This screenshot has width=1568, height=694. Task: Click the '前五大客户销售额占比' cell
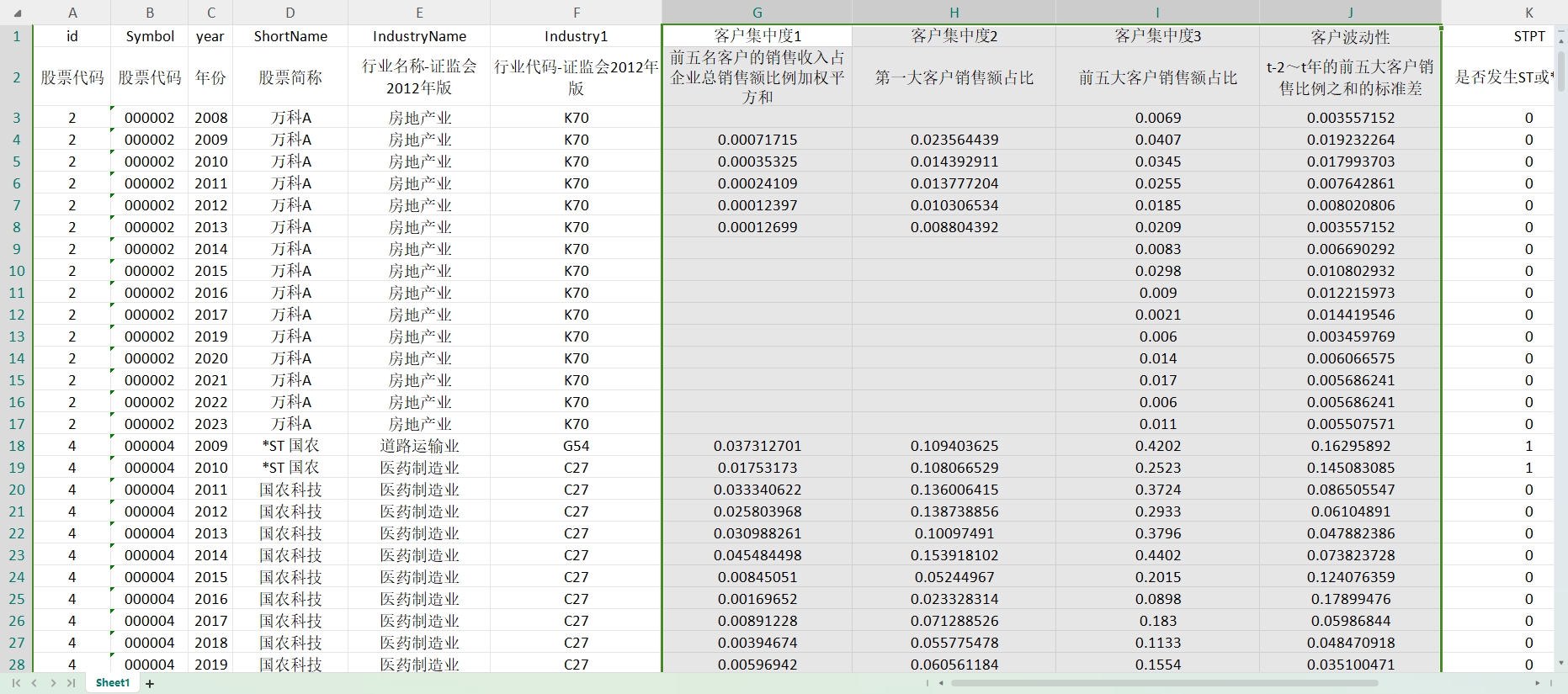1158,77
